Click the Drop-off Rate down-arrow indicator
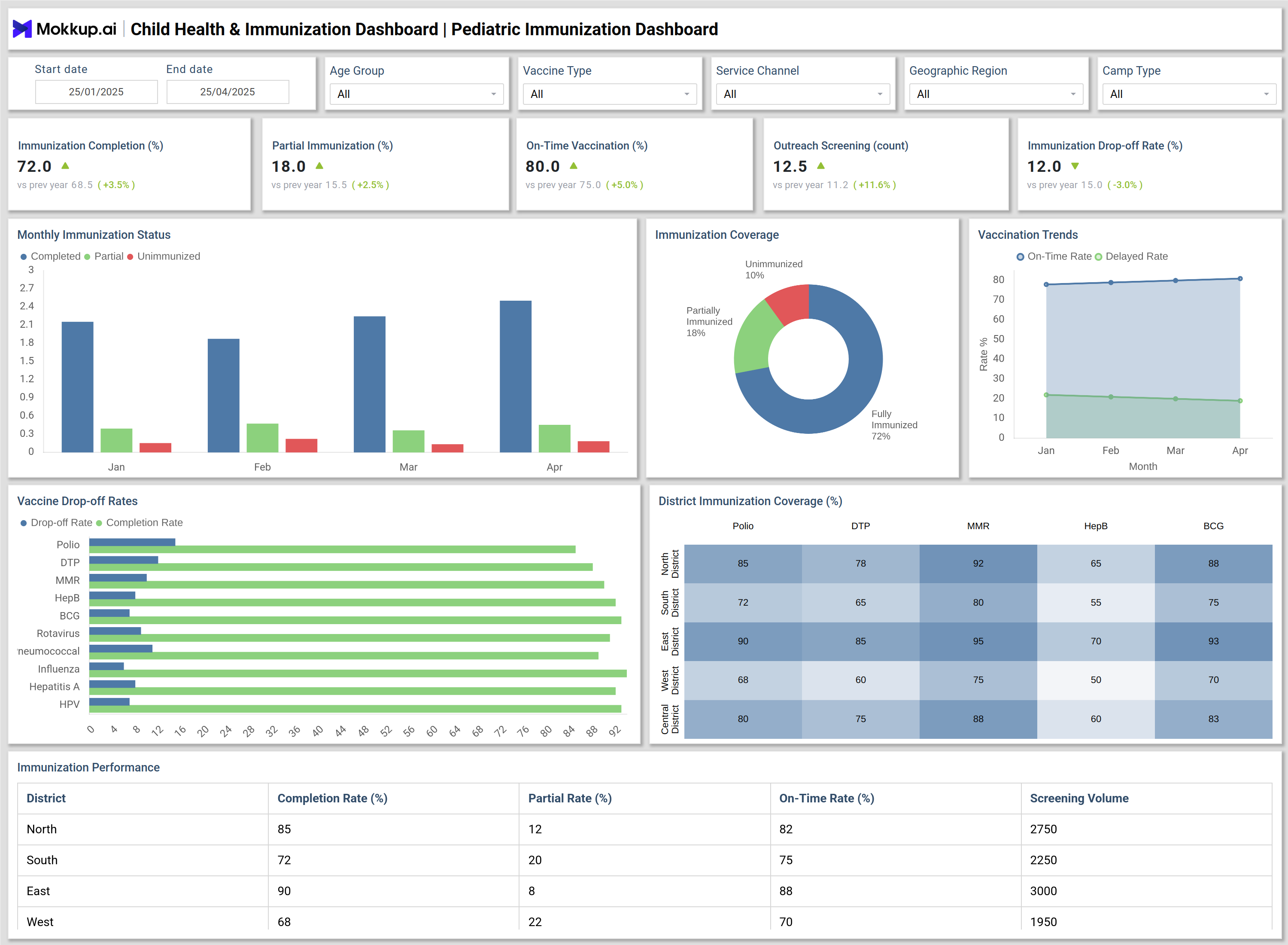The width and height of the screenshot is (1288, 945). (x=1075, y=166)
